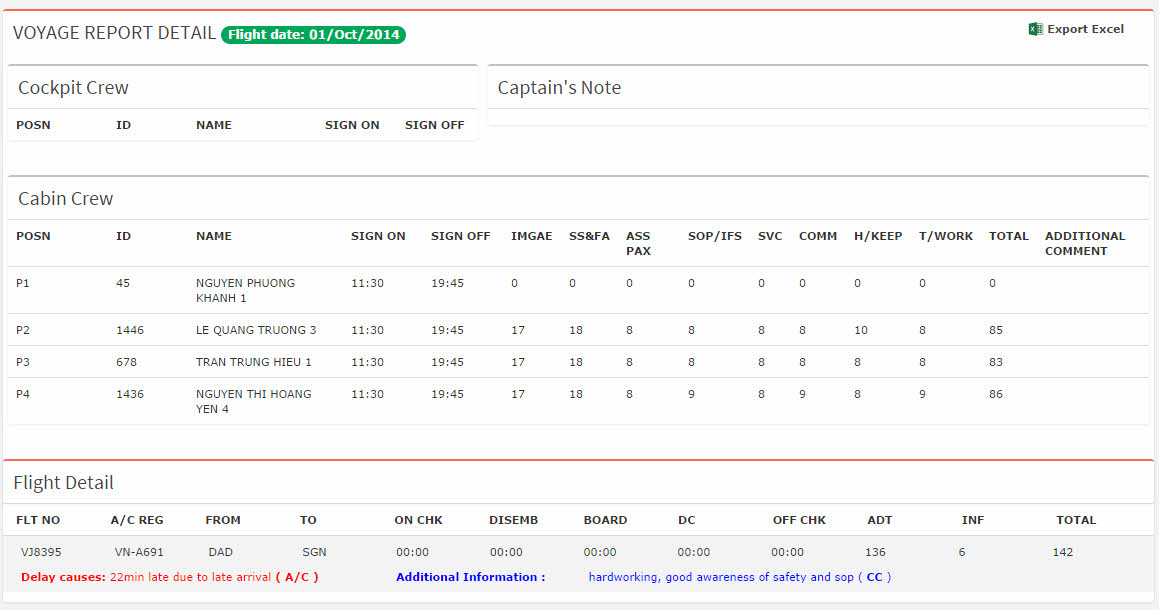Select crew member LE QUANG TRUONG 3

coord(256,330)
